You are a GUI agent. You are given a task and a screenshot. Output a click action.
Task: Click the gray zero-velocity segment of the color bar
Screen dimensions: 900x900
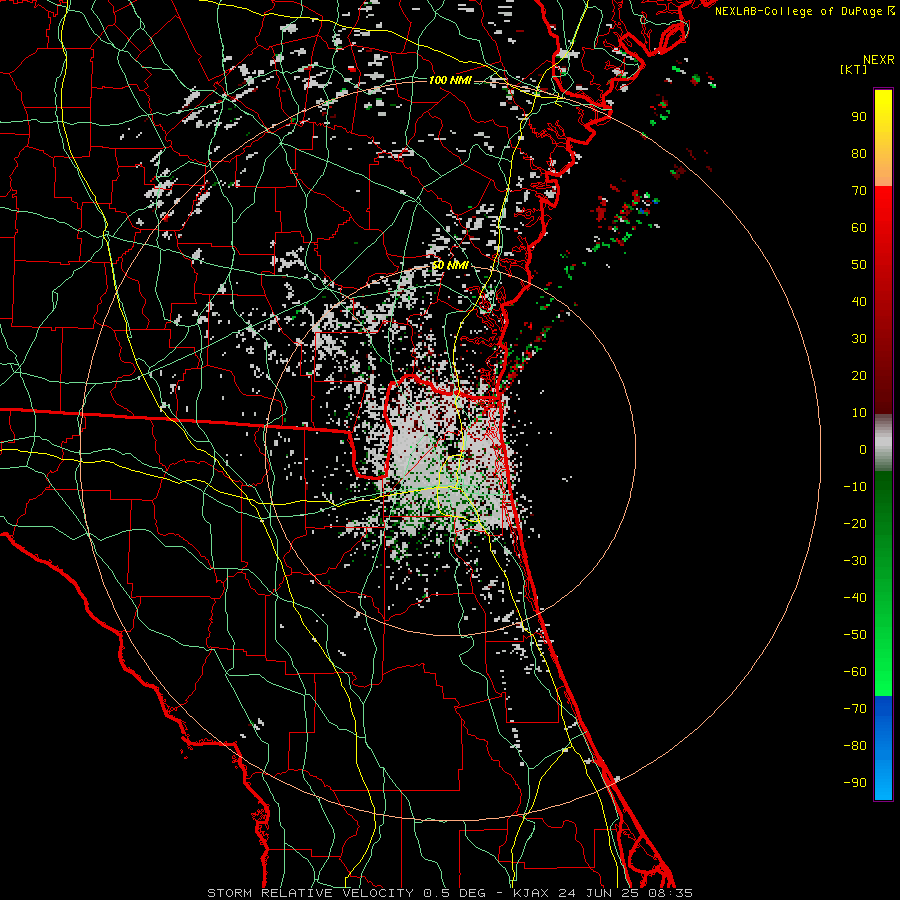pyautogui.click(x=883, y=443)
